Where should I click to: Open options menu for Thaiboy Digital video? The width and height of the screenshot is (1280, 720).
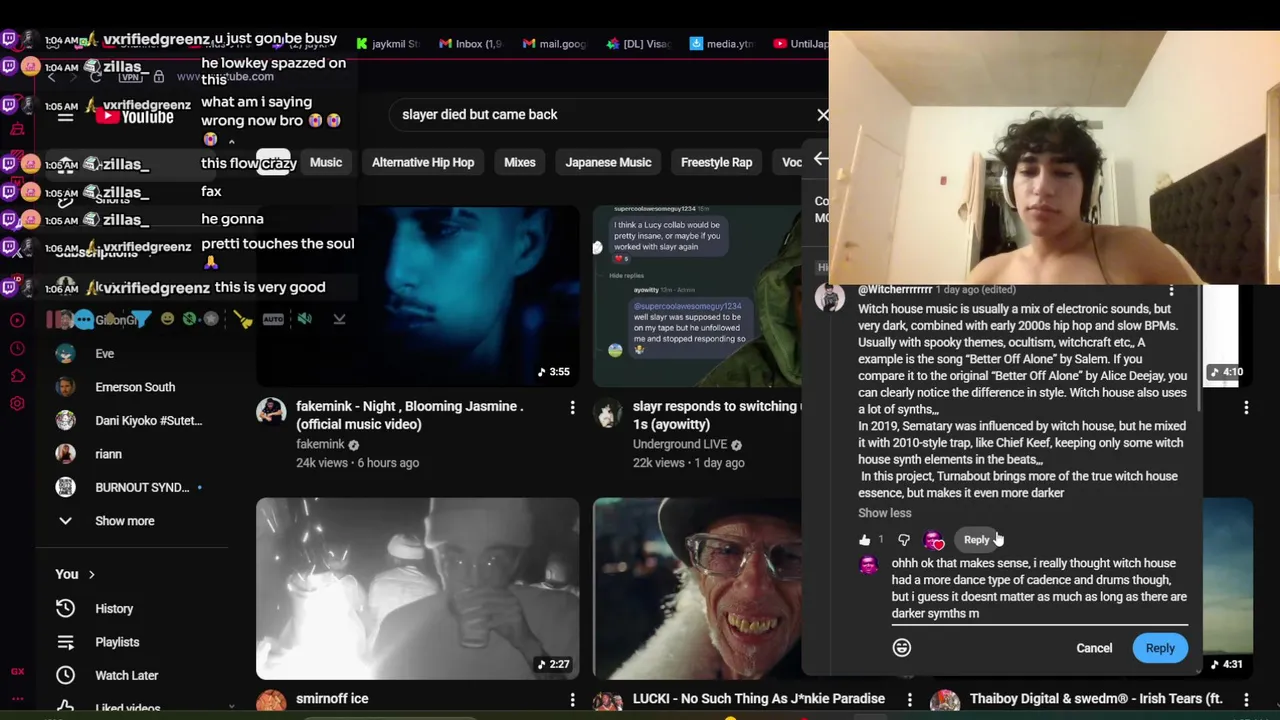pos(1246,699)
